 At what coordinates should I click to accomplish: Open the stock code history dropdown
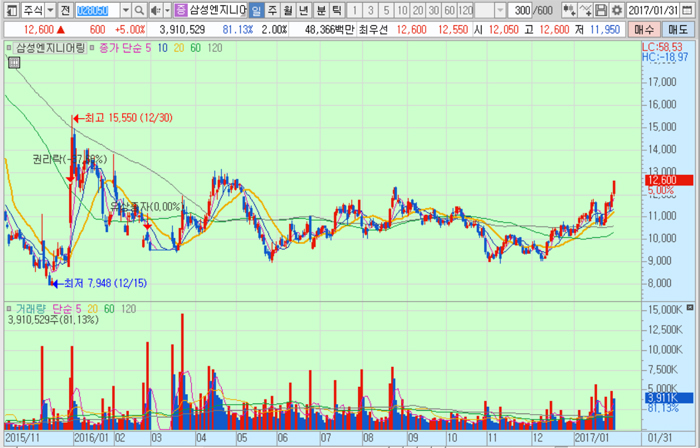pos(125,10)
